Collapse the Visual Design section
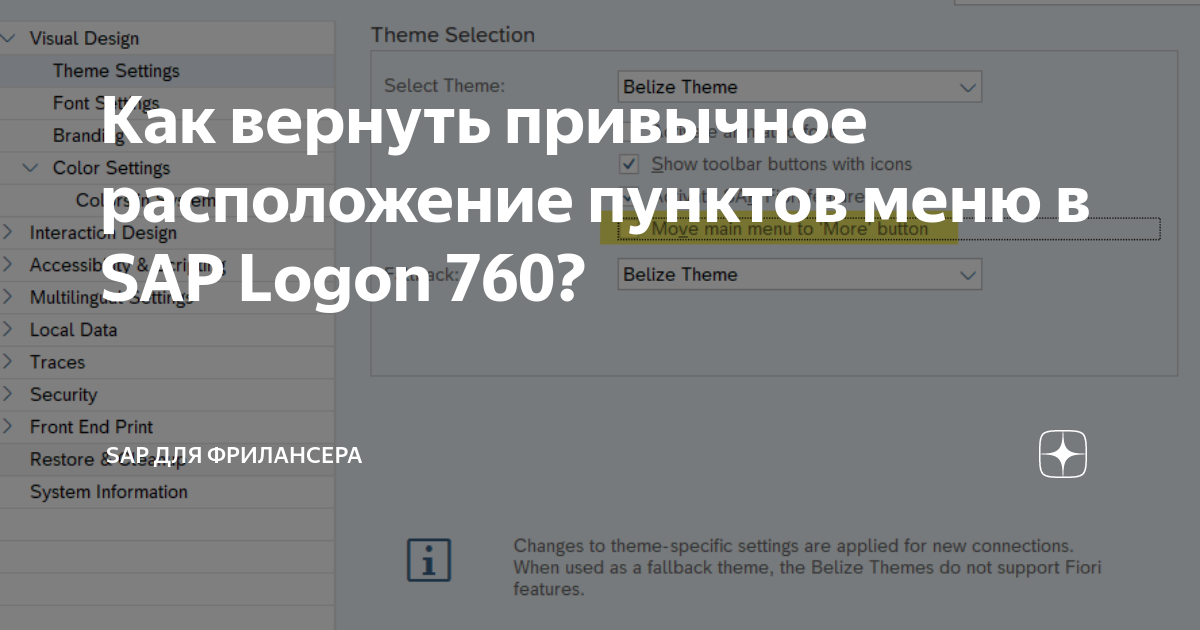This screenshot has width=1200, height=630. pos(10,37)
